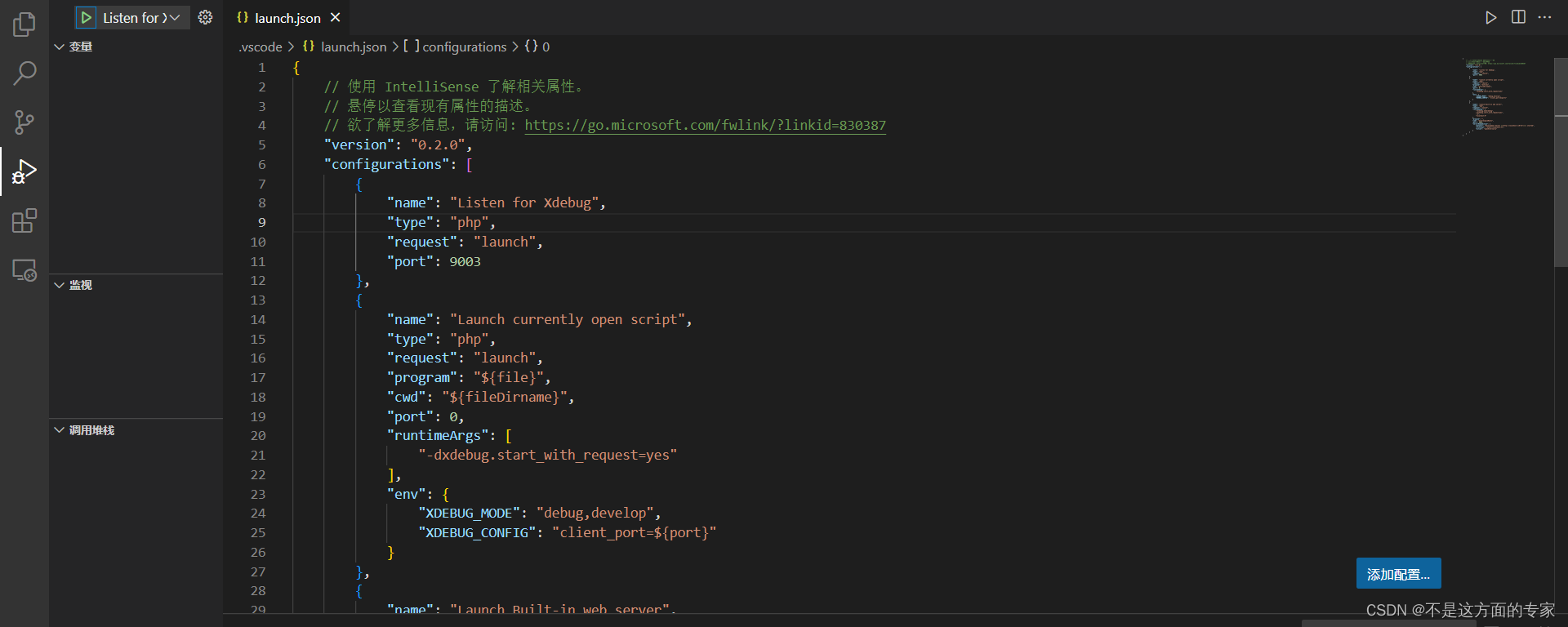
Task: Click "Launch currently open script" string
Action: (x=568, y=319)
